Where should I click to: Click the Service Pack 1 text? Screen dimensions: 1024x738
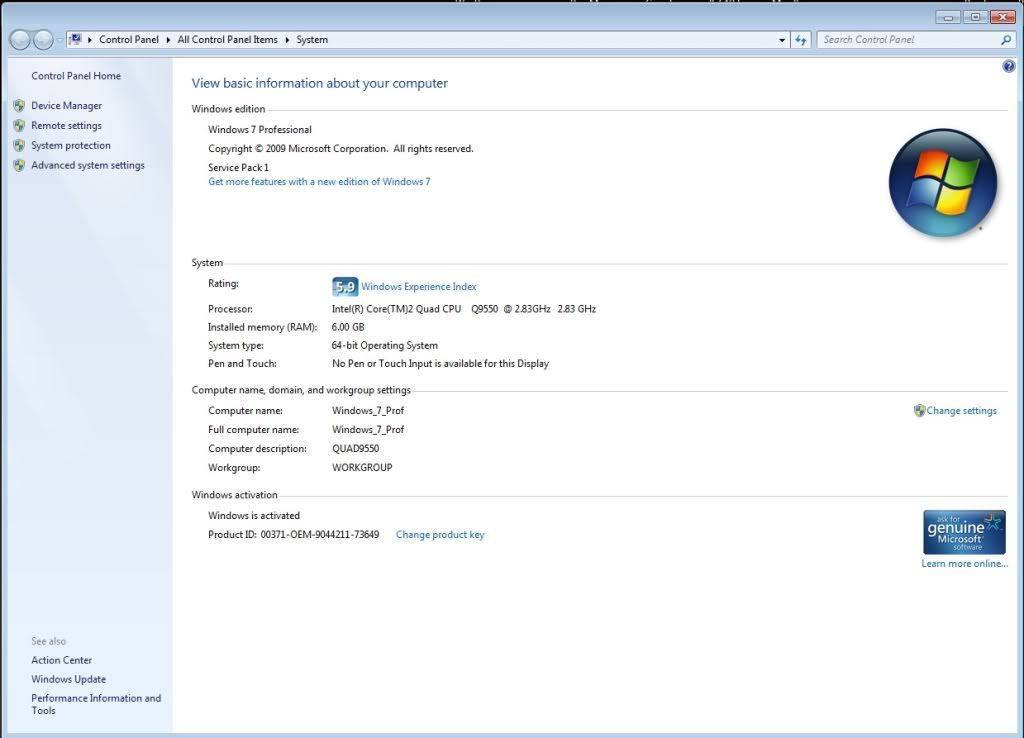click(x=238, y=167)
